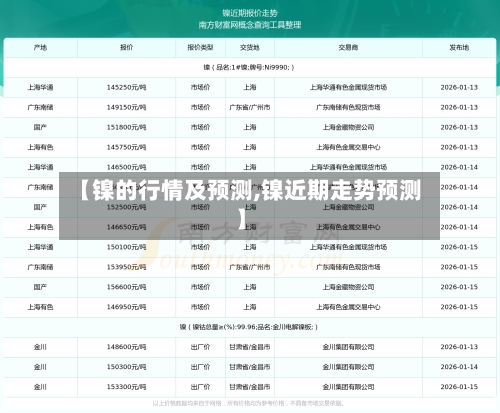Click 出厂价 in the 148600元/吨 row

200,347
